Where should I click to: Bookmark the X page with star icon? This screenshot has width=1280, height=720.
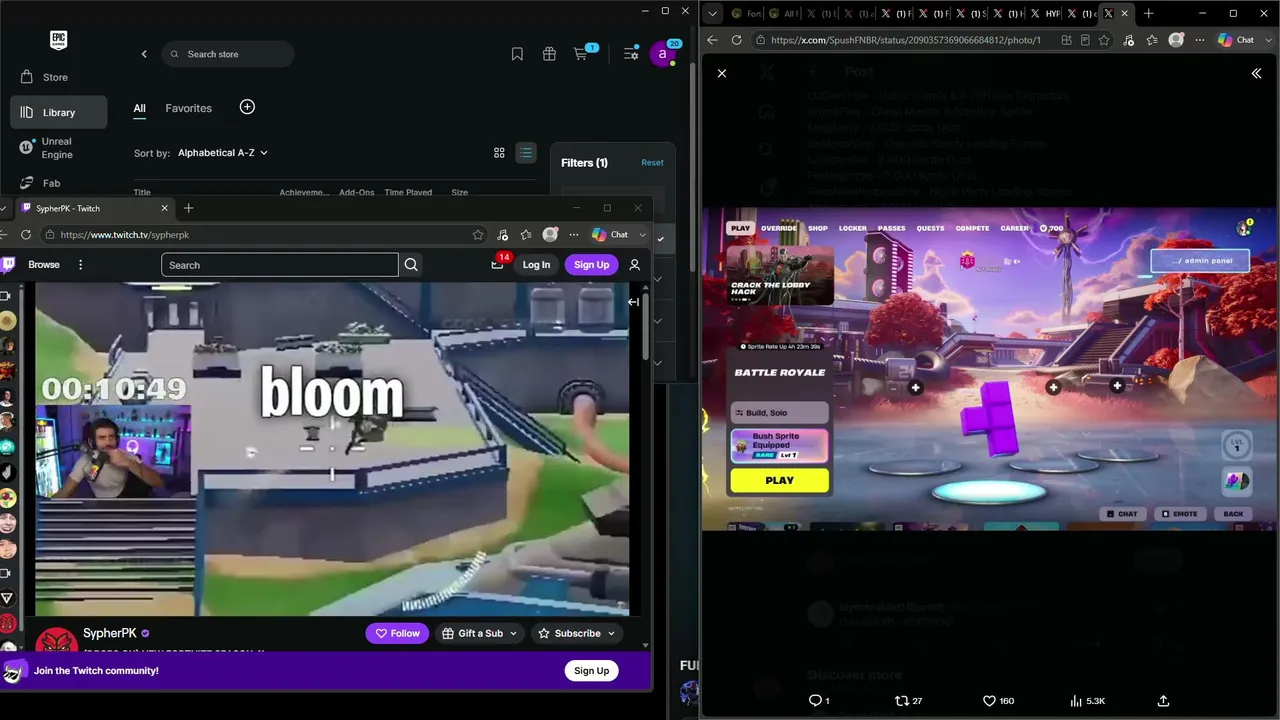1104,40
